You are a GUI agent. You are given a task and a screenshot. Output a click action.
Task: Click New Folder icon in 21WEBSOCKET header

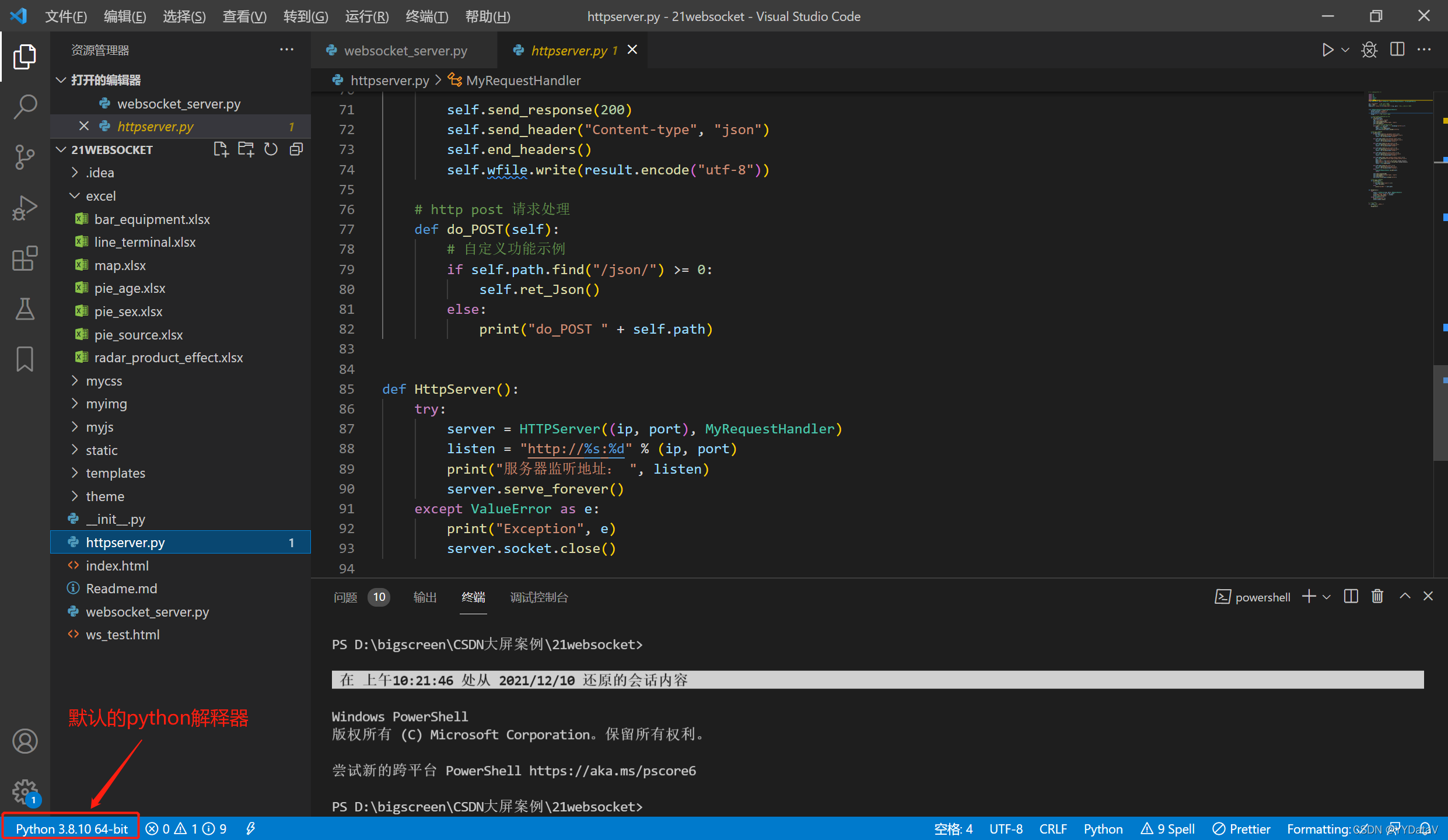click(x=246, y=149)
